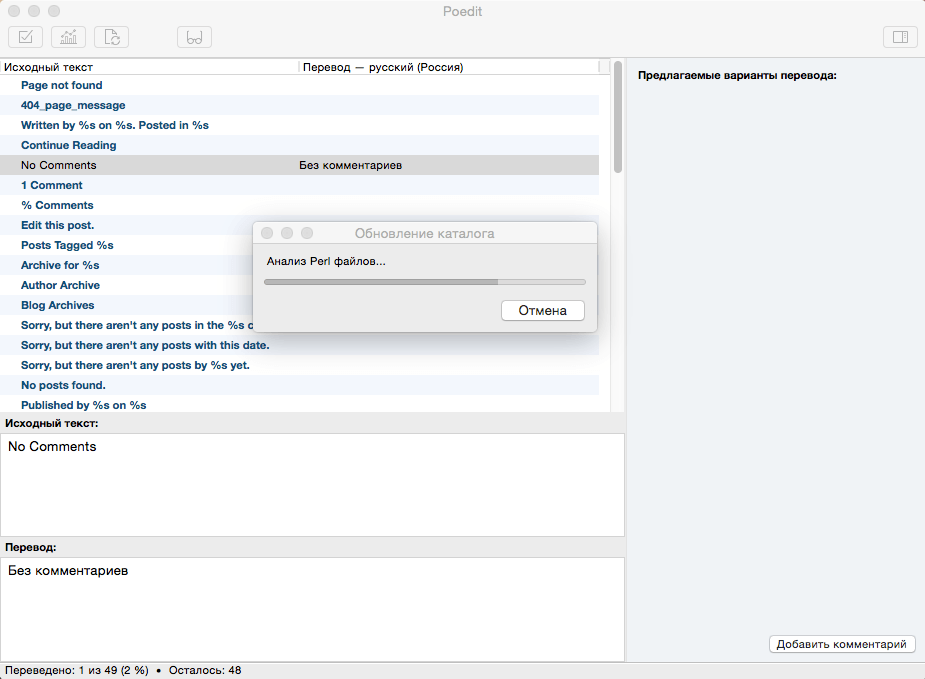Click the bold 'Исходный текст:' section label
This screenshot has height=679, width=925.
[52, 424]
